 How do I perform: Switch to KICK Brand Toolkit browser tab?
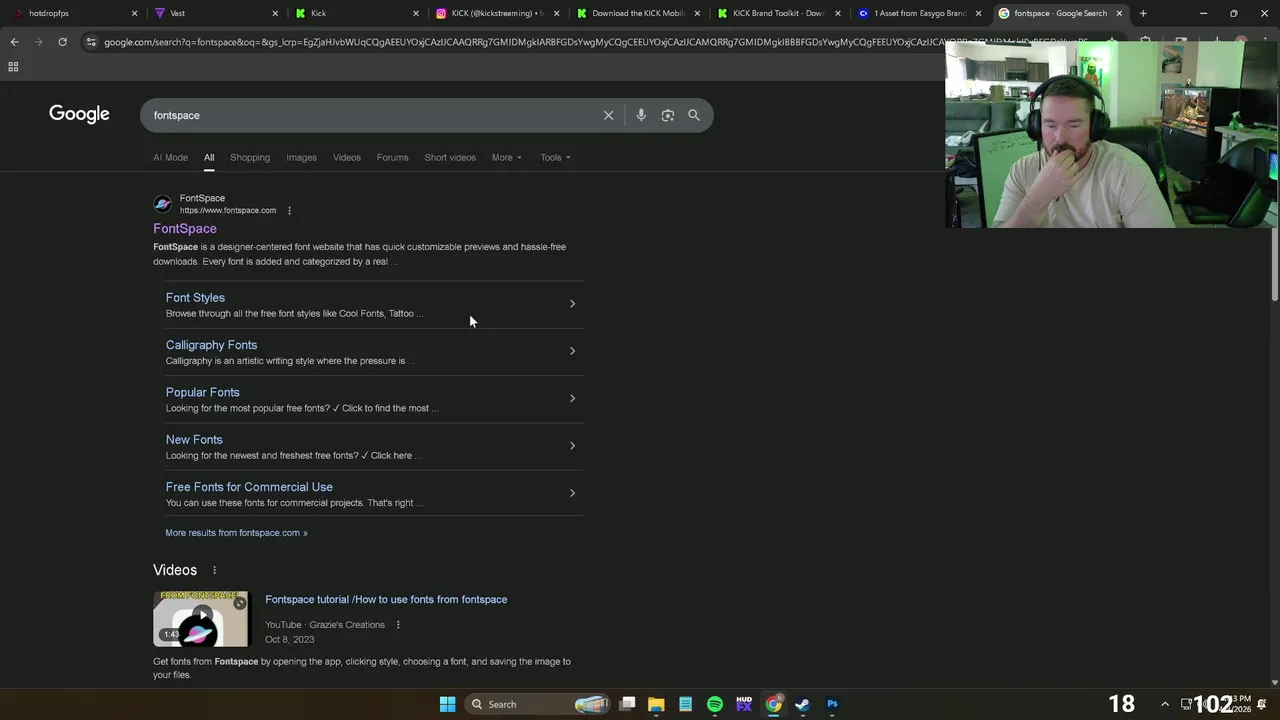coord(778,13)
